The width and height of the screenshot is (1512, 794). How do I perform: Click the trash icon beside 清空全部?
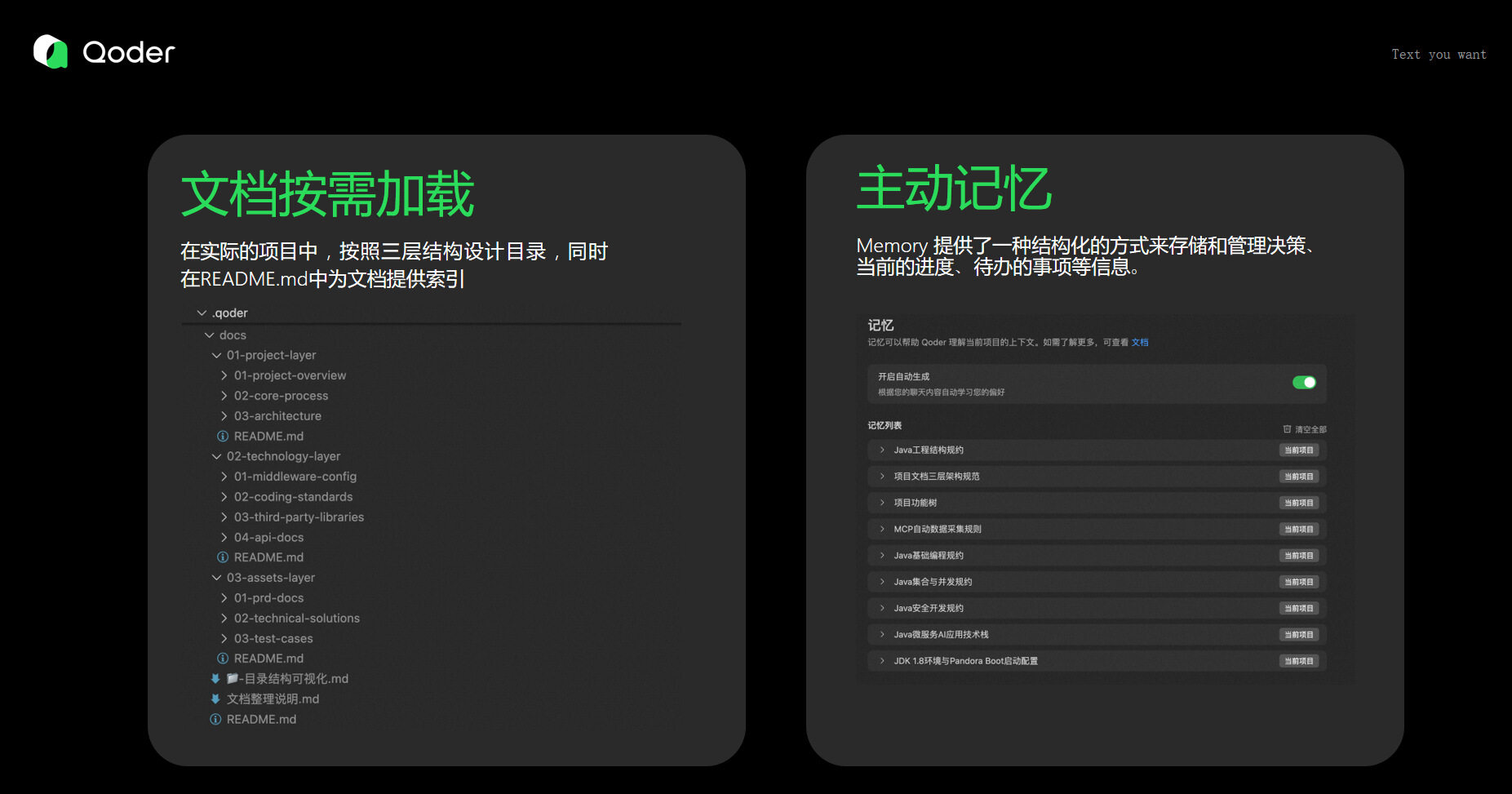[x=1287, y=428]
